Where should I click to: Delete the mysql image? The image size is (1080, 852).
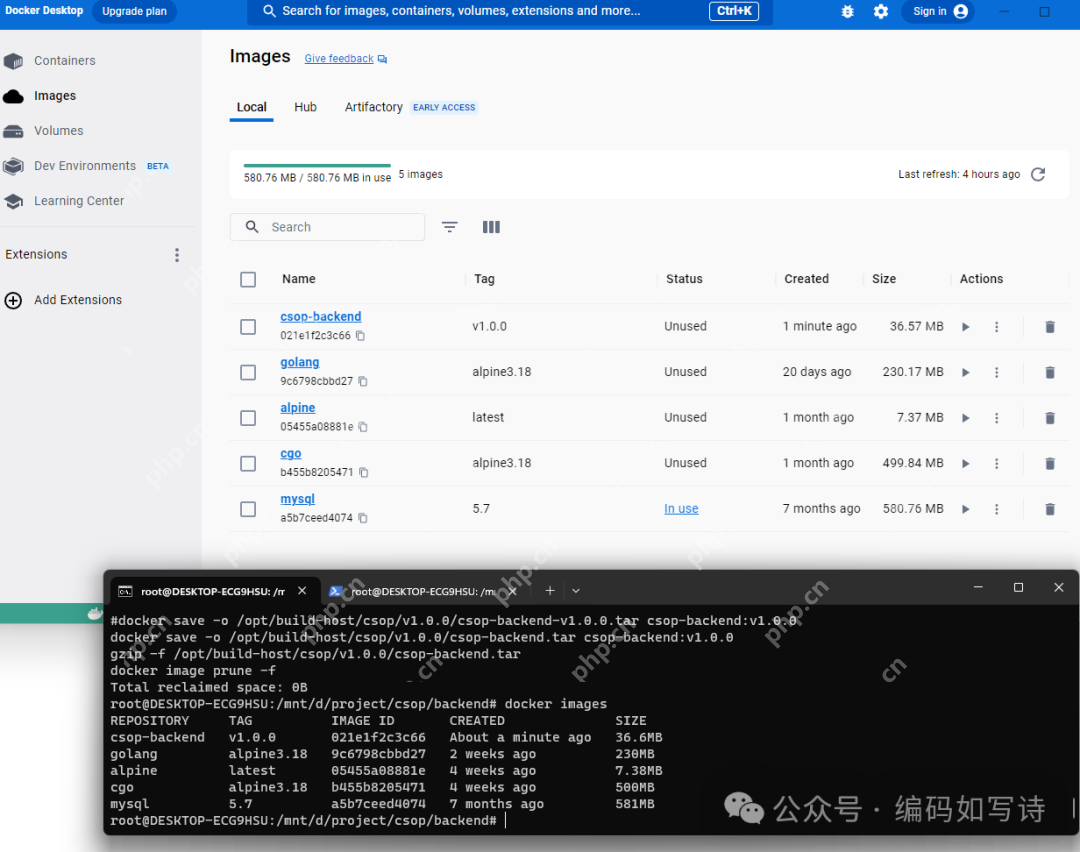click(x=1050, y=509)
